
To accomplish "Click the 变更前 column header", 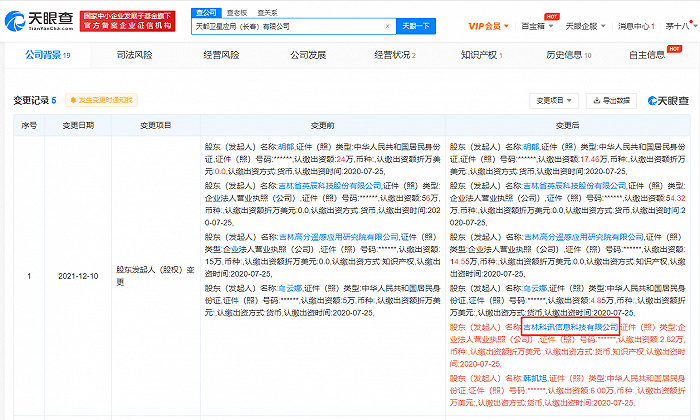I will click(x=323, y=125).
